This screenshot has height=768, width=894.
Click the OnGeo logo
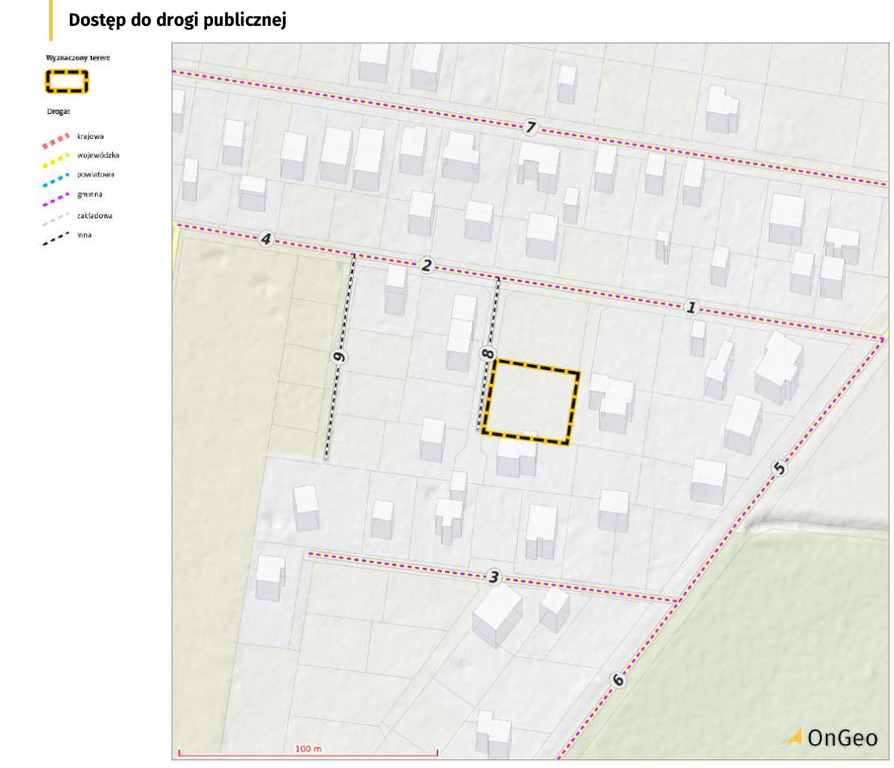(x=833, y=737)
